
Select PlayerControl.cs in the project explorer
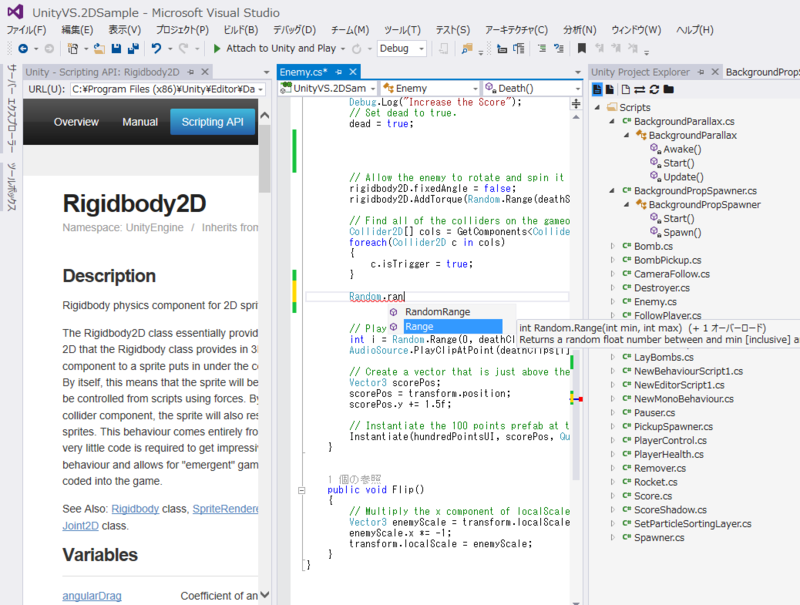tap(670, 440)
